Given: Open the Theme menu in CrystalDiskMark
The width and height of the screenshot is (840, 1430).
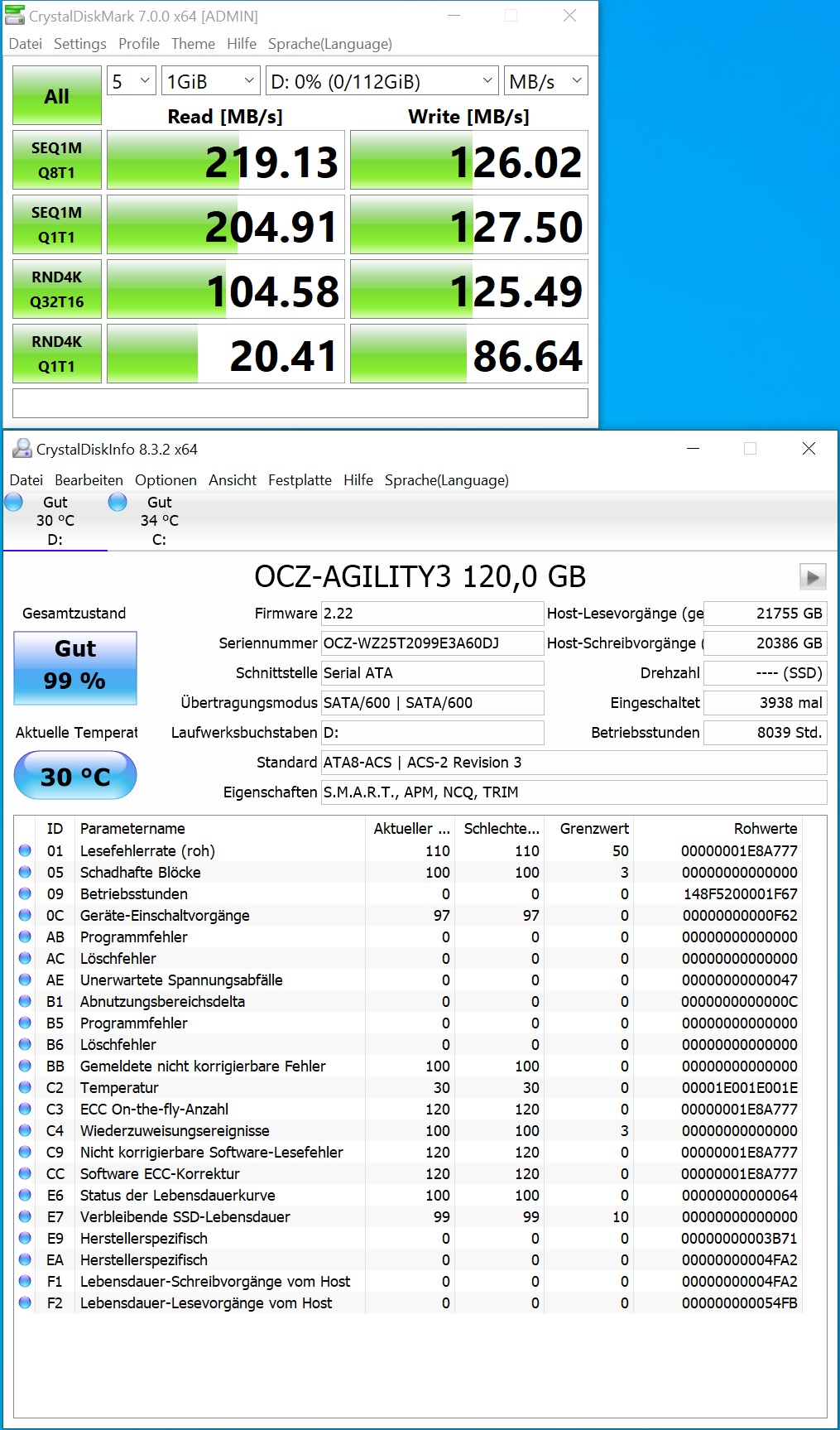Looking at the screenshot, I should 193,44.
